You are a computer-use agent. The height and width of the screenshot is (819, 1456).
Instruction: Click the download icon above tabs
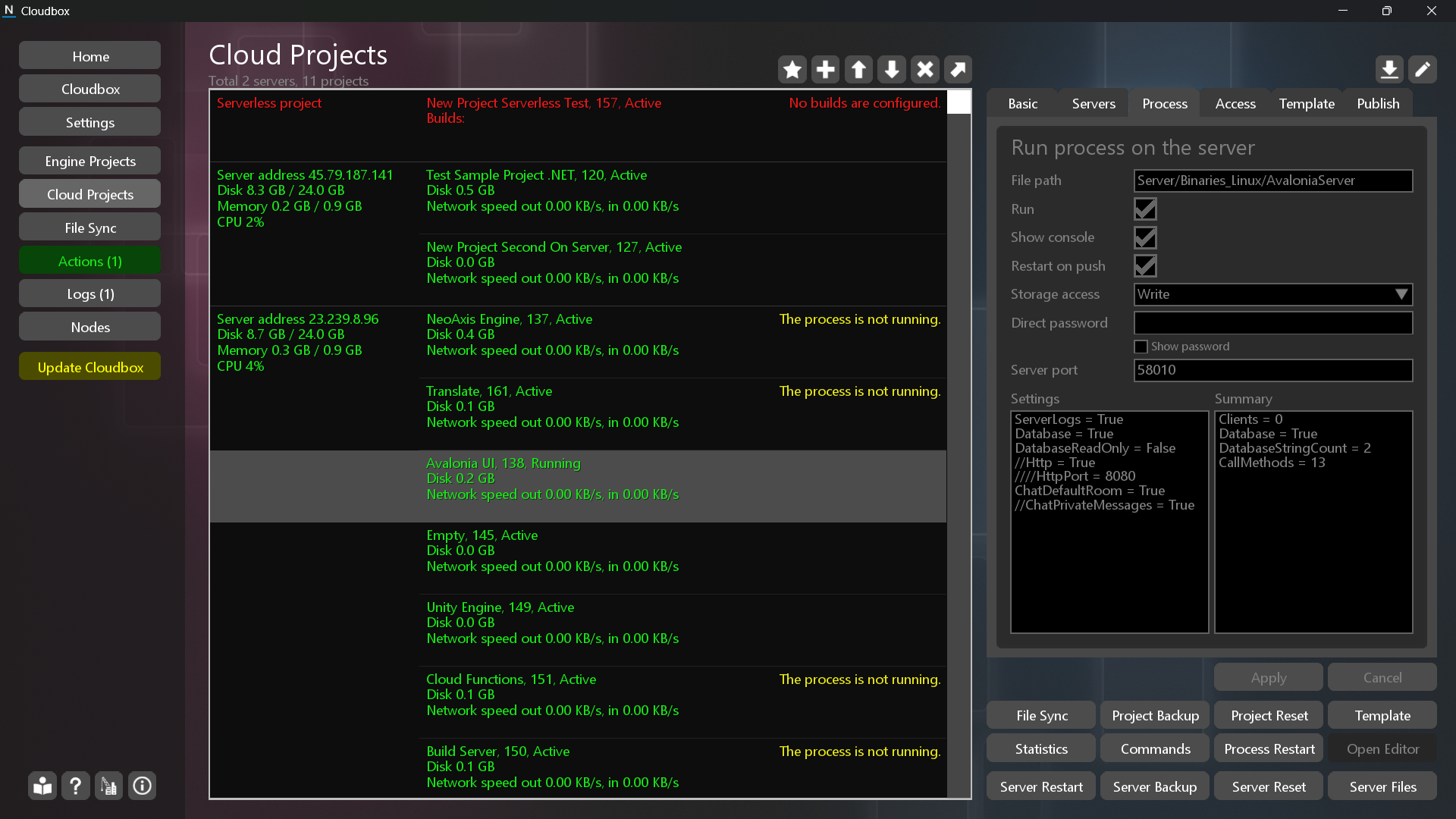(1389, 70)
